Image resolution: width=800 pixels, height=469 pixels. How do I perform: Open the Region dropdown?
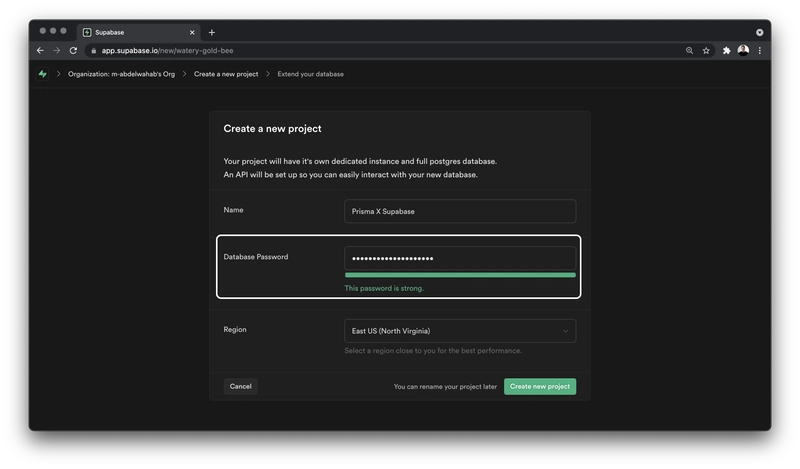(460, 331)
